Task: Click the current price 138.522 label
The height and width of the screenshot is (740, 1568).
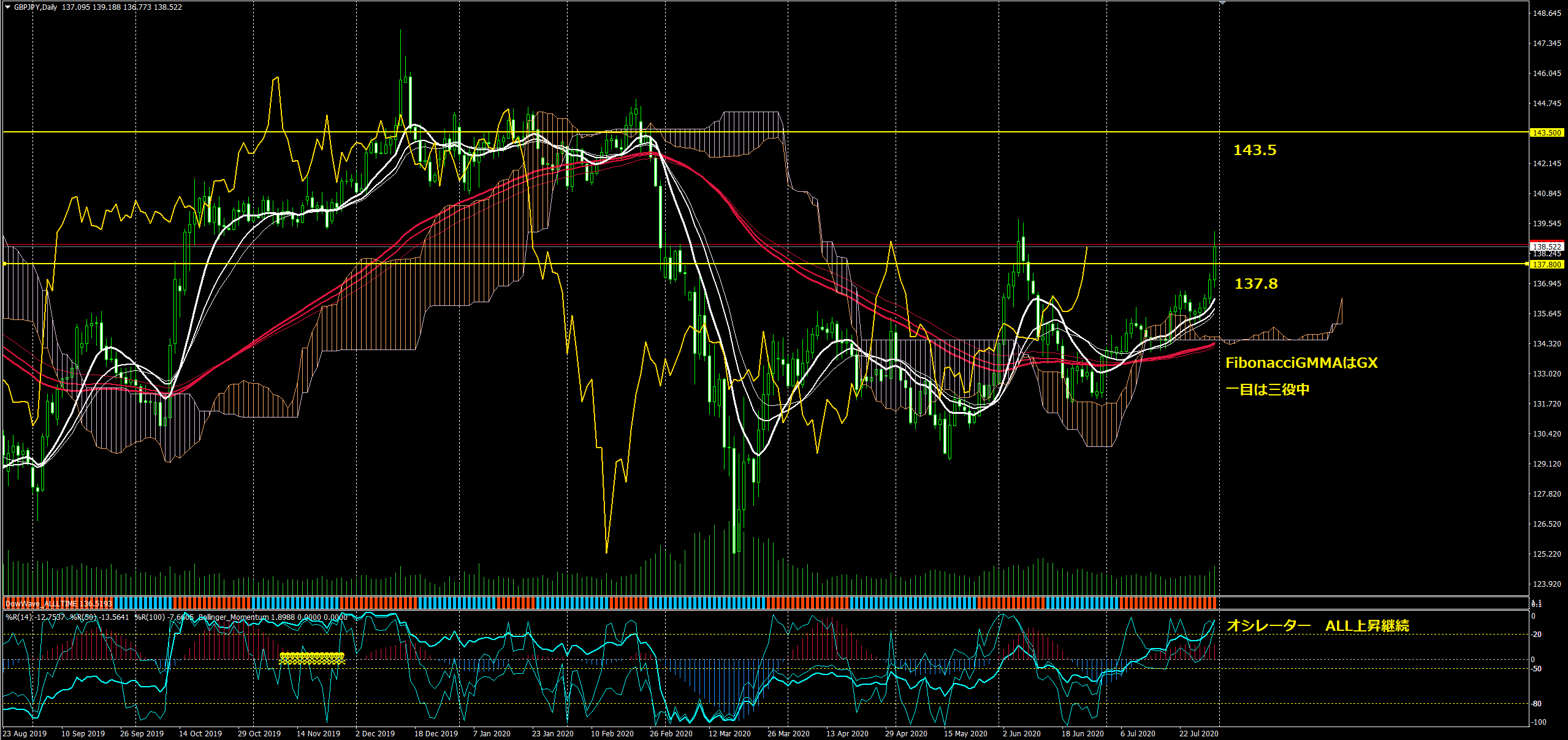Action: (x=1547, y=246)
